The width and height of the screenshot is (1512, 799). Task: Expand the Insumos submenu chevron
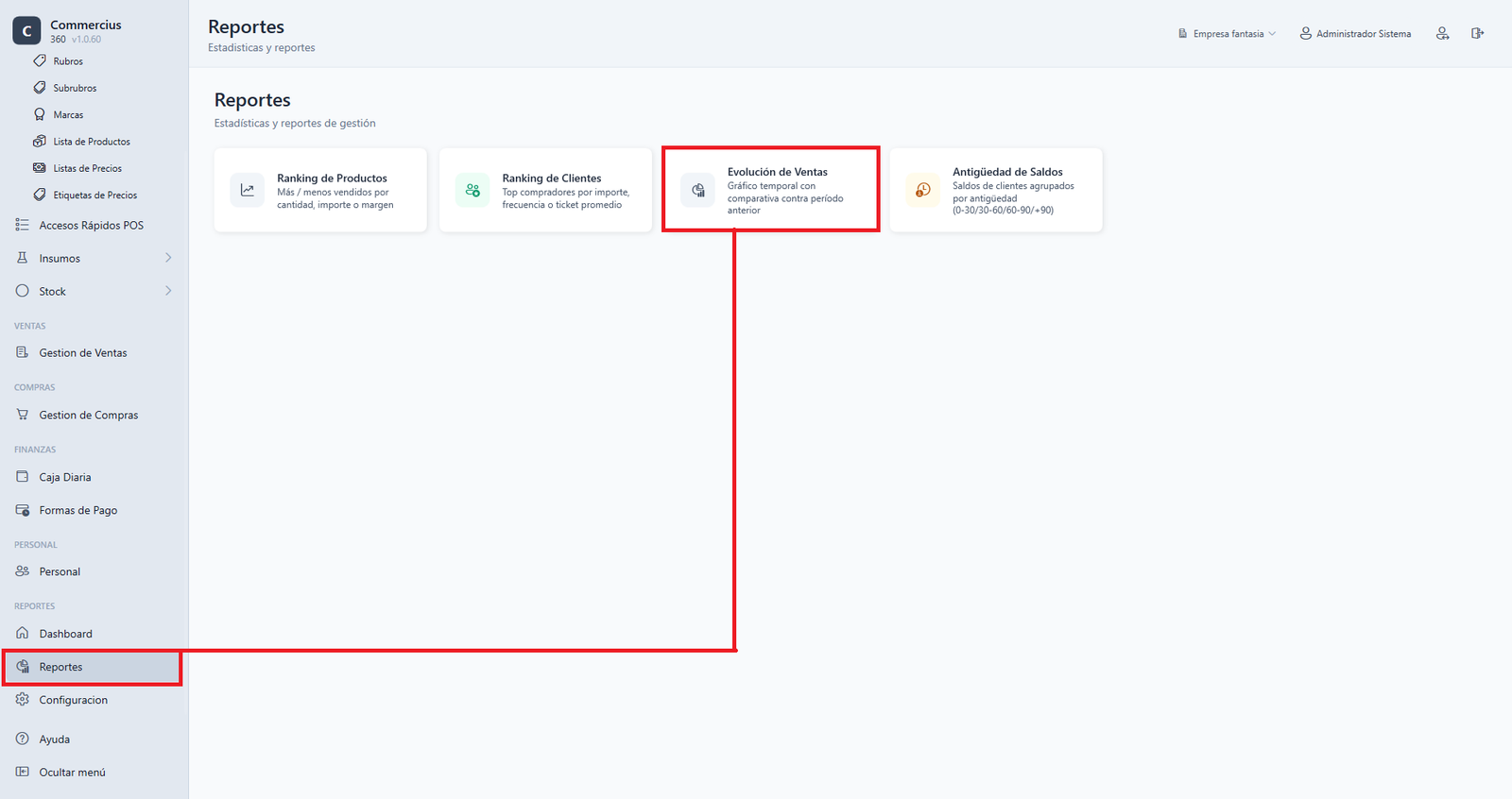pyautogui.click(x=168, y=258)
